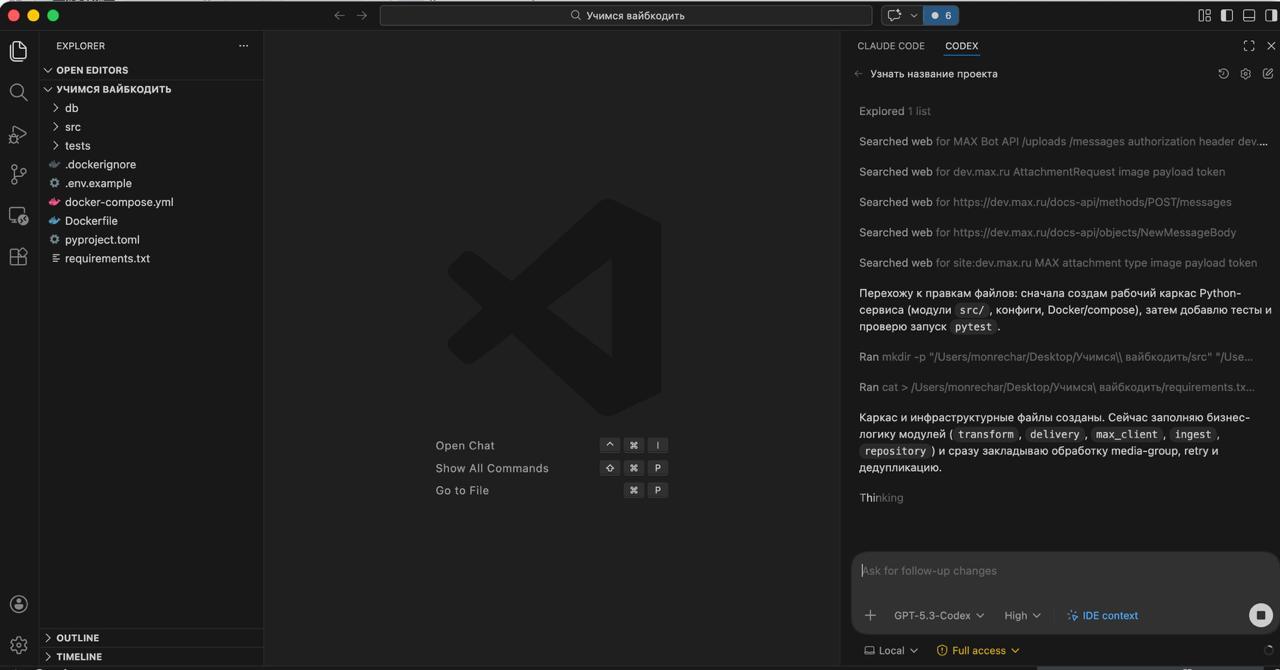Switch to the CLAUDE CODE tab

click(x=891, y=46)
